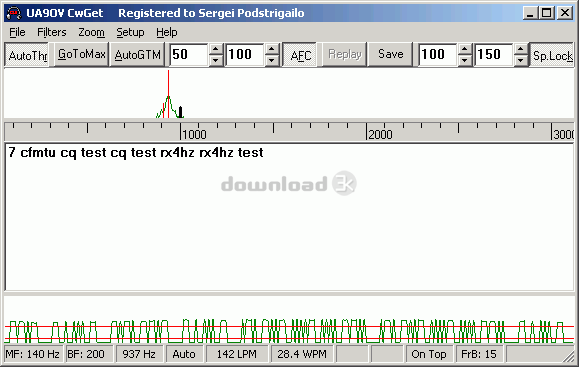Click in the input field showing 150

494,55
